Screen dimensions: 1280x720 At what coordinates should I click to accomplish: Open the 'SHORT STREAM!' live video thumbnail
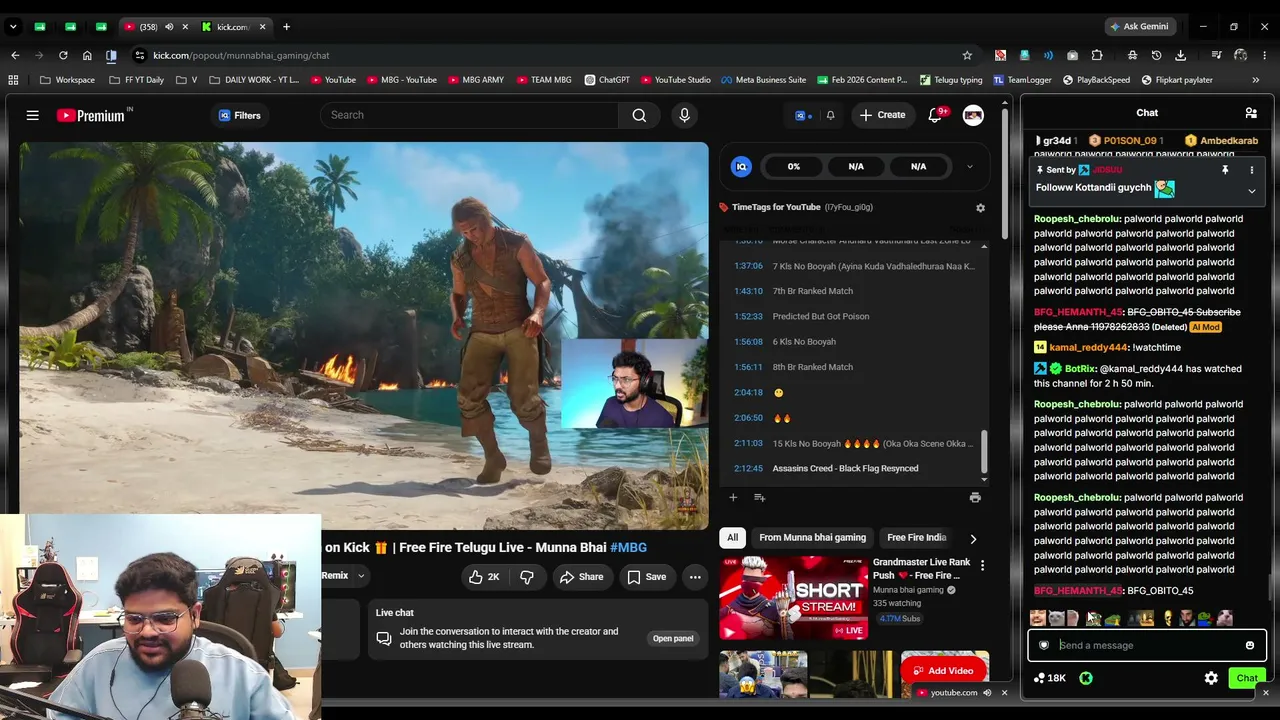pos(793,597)
